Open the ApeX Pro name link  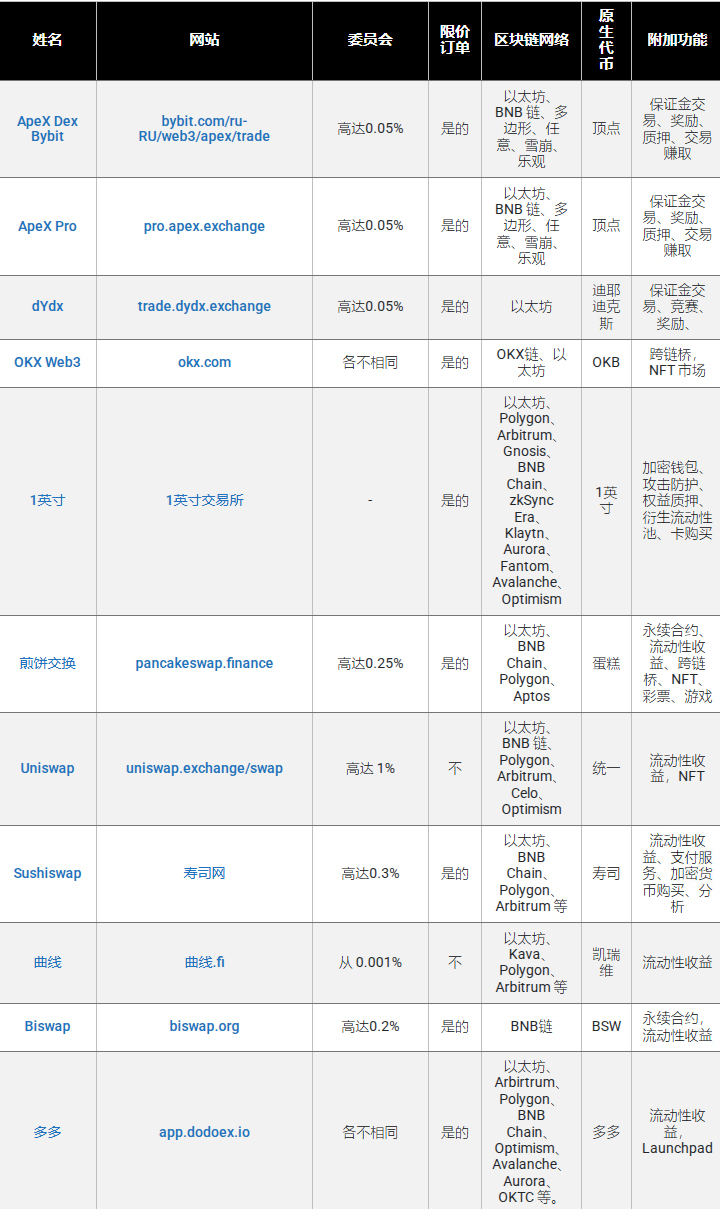coord(47,226)
